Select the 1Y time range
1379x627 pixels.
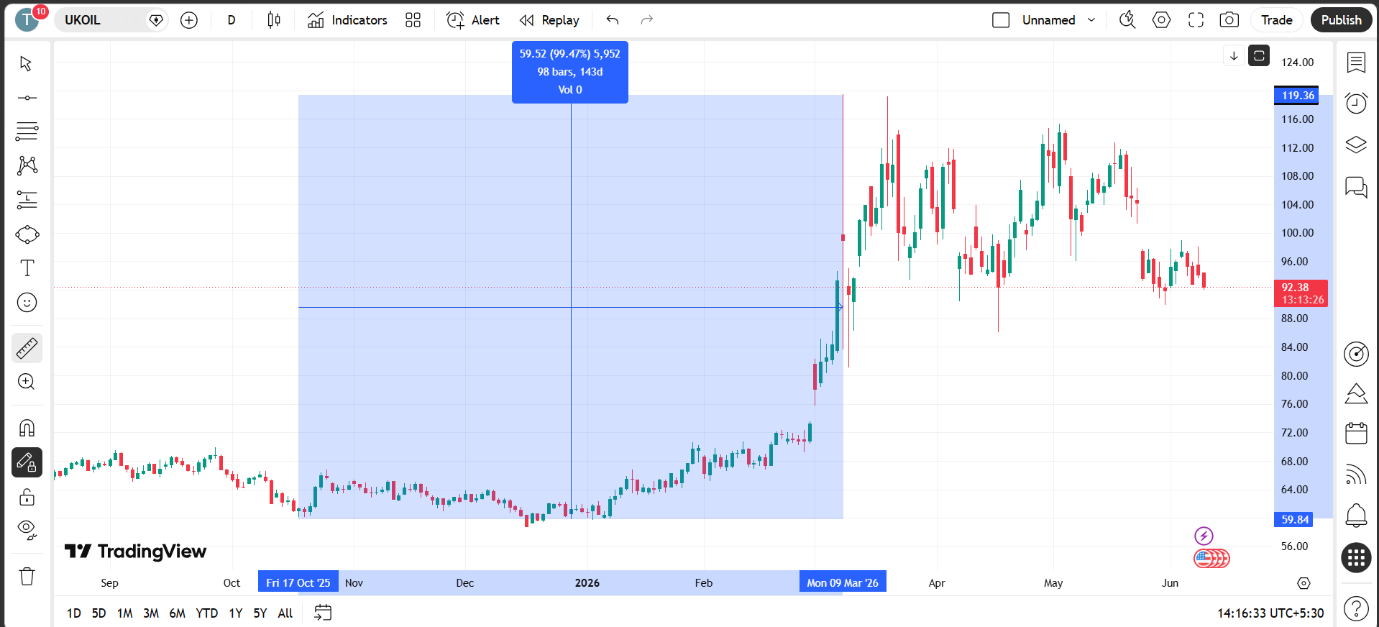coord(235,613)
